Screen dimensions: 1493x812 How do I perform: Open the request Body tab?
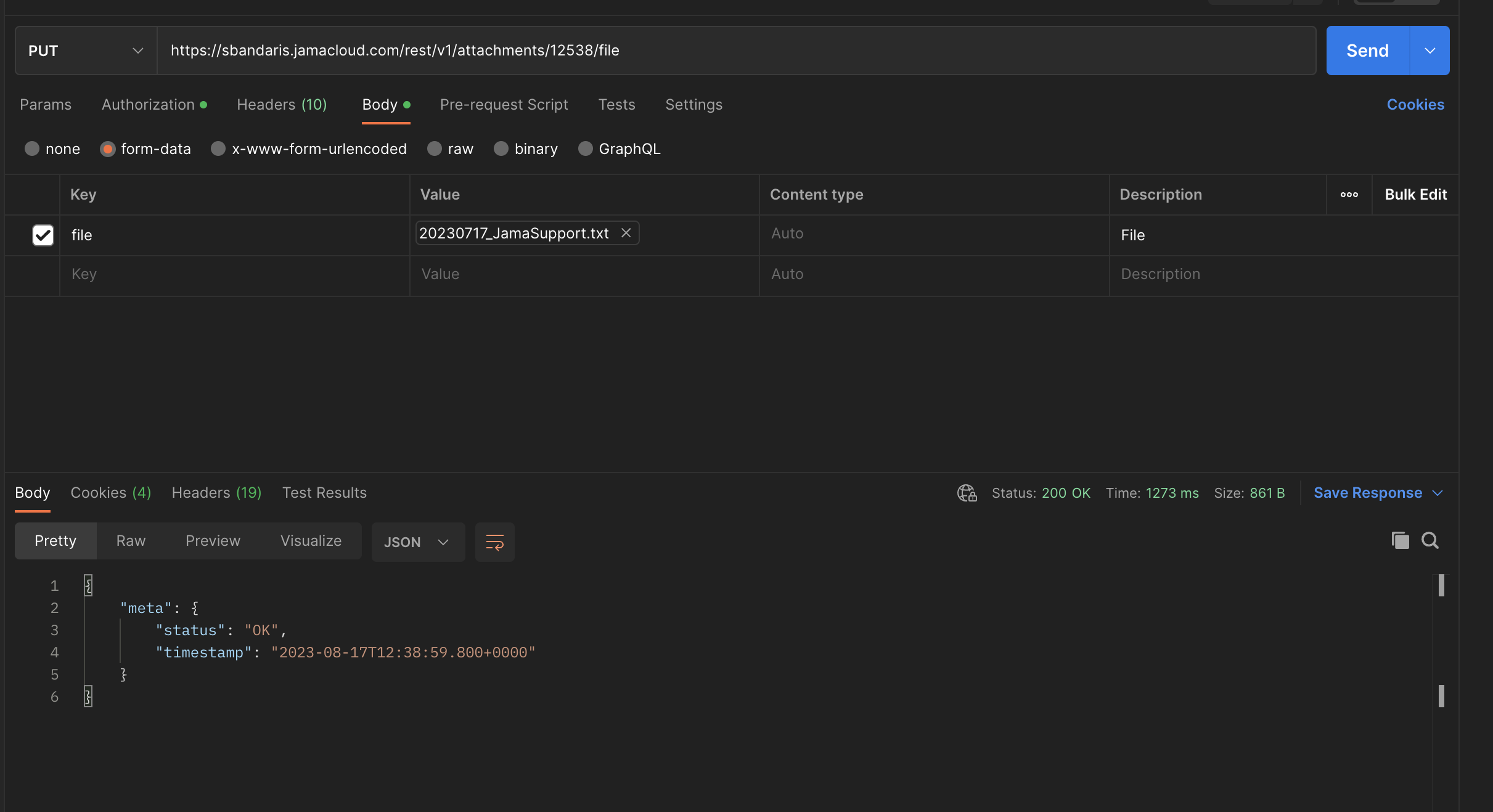click(x=386, y=105)
